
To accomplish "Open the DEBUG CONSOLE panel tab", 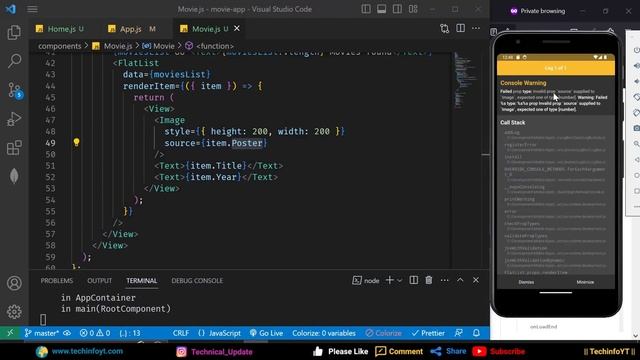I will (197, 280).
